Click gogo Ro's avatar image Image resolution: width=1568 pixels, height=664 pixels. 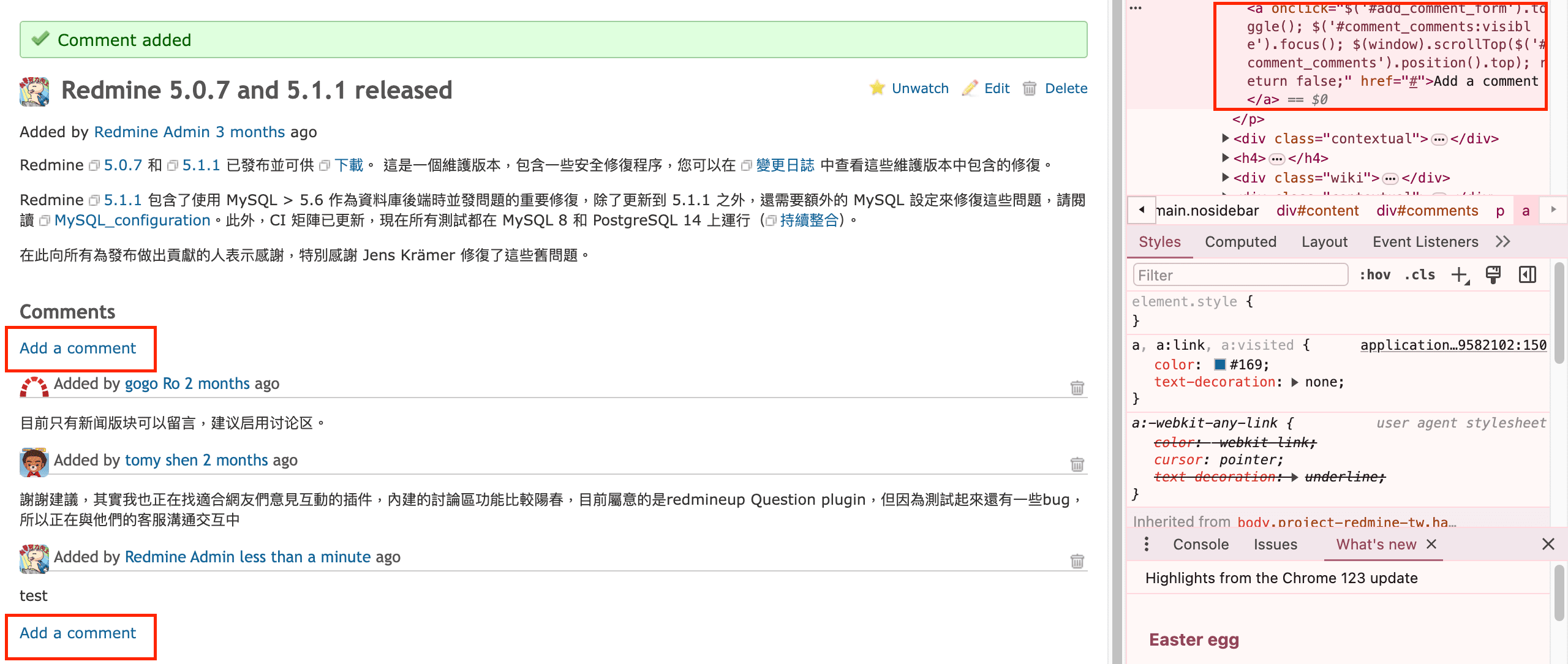pyautogui.click(x=34, y=386)
